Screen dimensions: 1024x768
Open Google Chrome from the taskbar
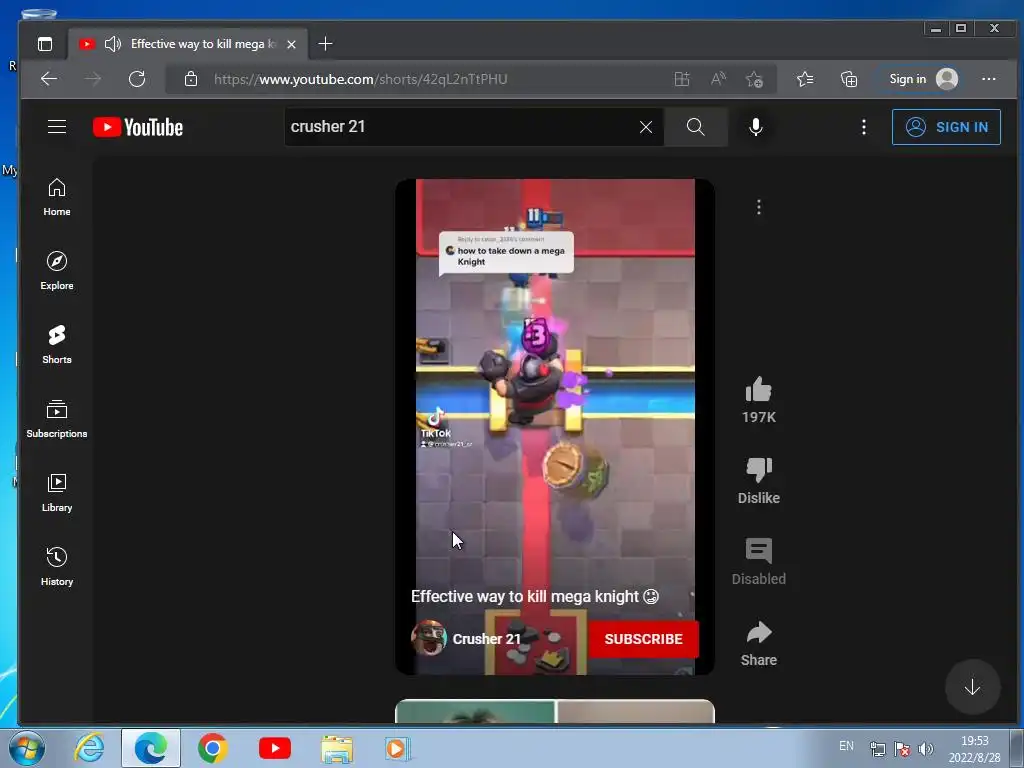[x=212, y=748]
